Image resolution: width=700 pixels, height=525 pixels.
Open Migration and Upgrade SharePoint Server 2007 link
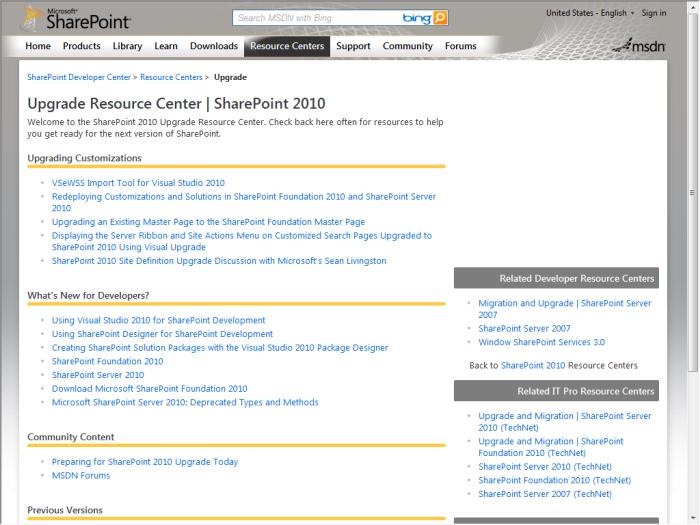coord(565,308)
